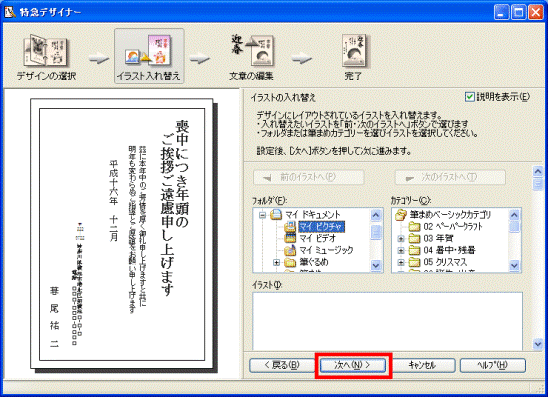Viewport: 548px width, 397px height.
Task: Click the マイ ピクチャ folder icon
Action: coord(290,227)
